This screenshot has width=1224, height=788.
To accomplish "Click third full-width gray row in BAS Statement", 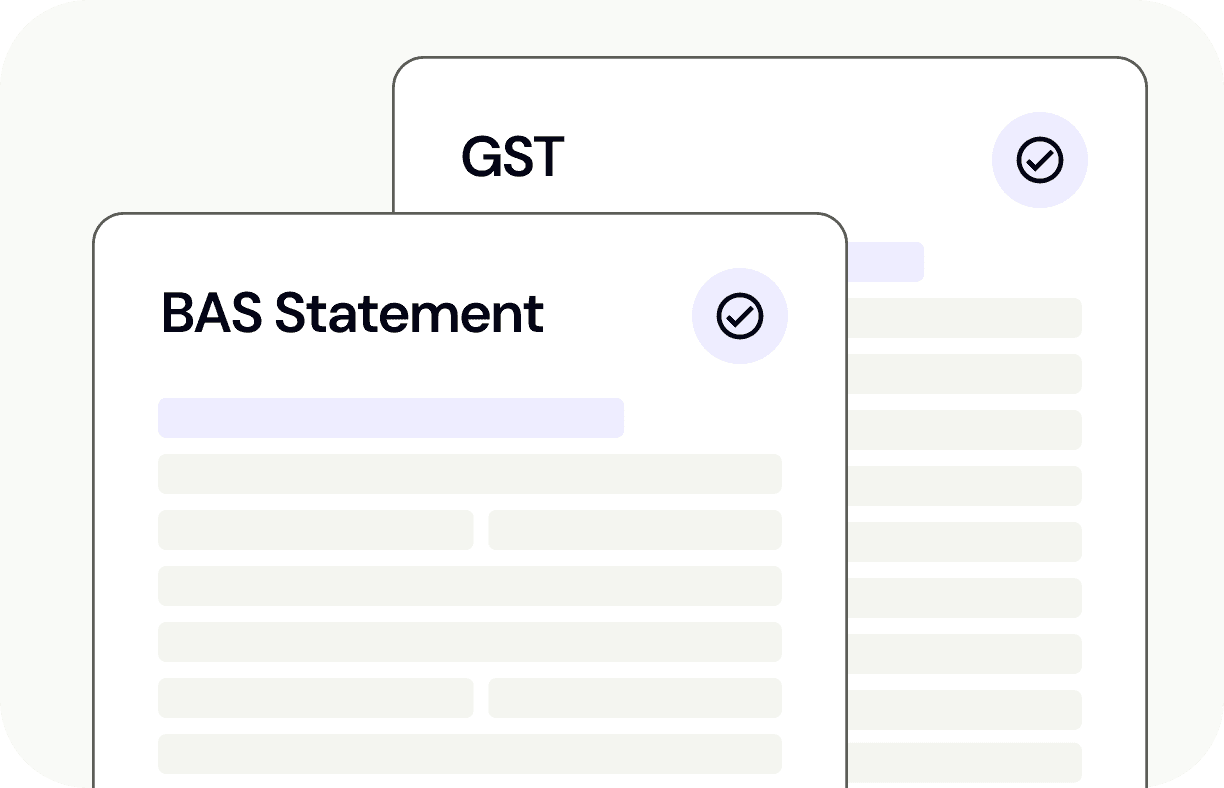I will tap(469, 642).
